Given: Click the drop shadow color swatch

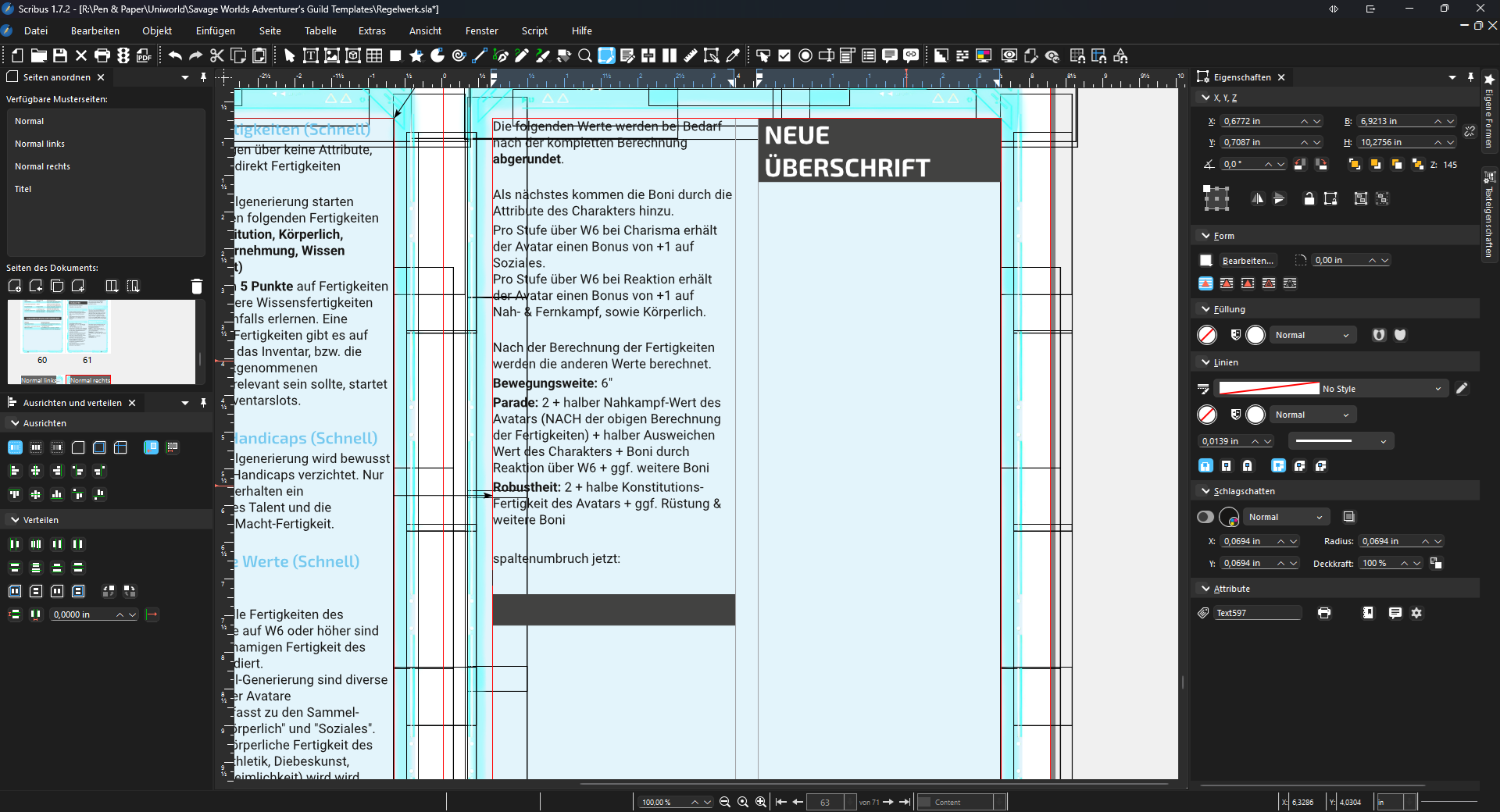Looking at the screenshot, I should point(1229,517).
